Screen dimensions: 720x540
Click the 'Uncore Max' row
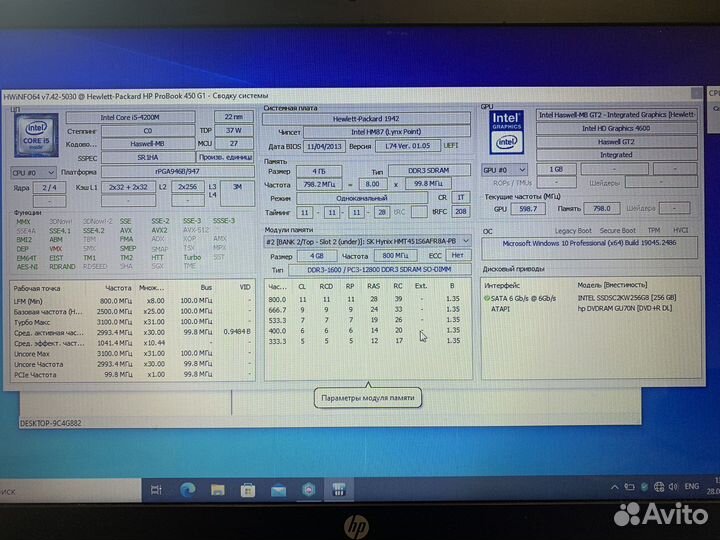[x=132, y=354]
